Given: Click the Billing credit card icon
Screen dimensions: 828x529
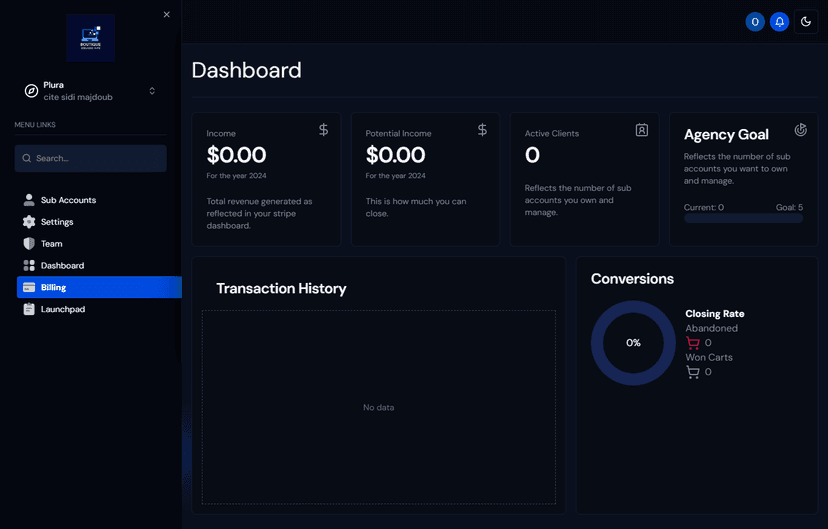Looking at the screenshot, I should click(29, 287).
